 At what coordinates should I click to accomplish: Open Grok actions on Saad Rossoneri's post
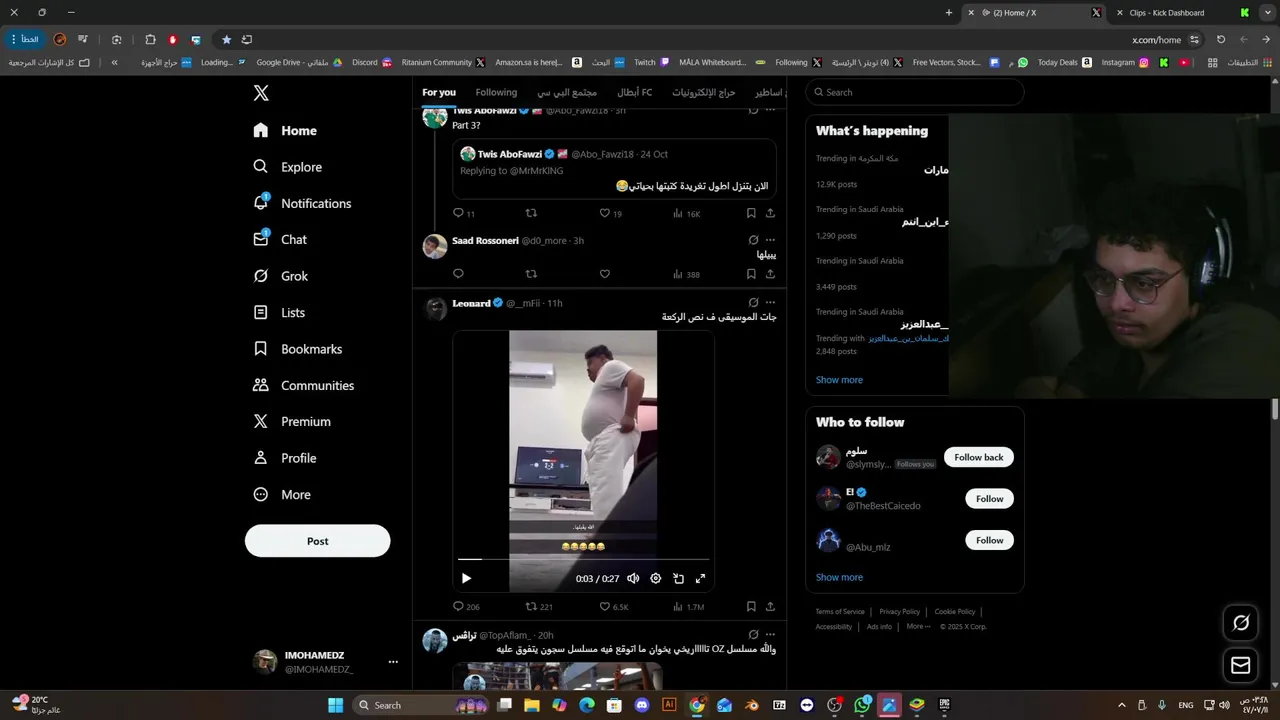[x=753, y=240]
